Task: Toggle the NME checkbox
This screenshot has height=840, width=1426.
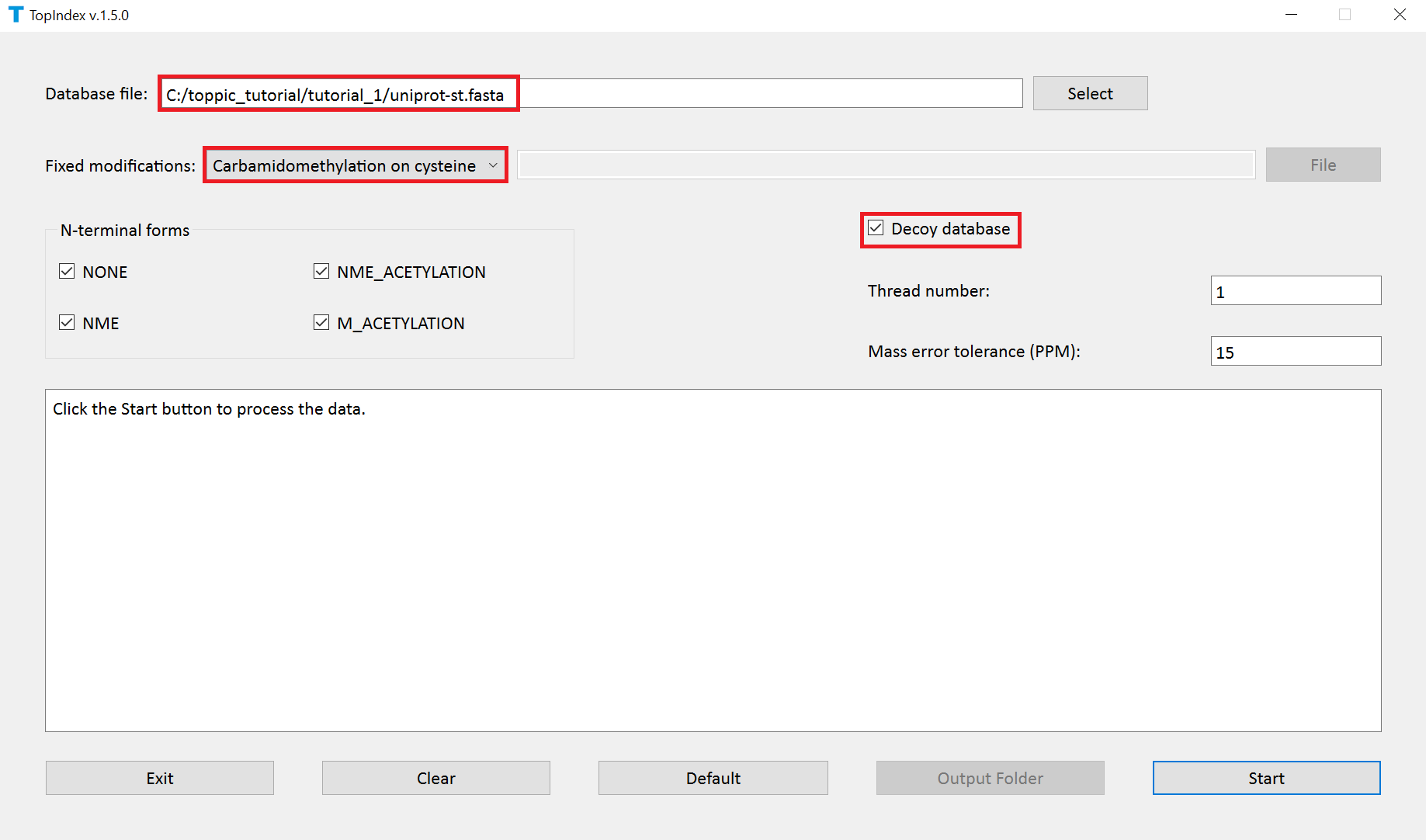Action: click(67, 323)
